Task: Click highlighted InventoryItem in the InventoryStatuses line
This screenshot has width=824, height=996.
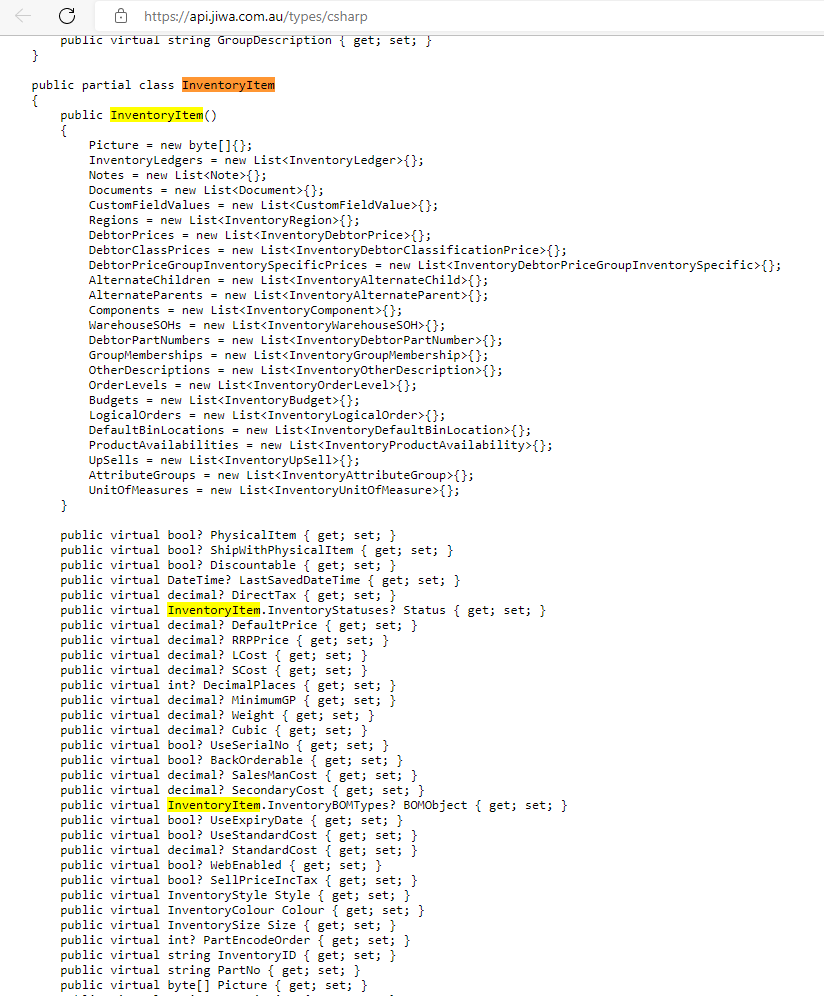Action: point(214,610)
